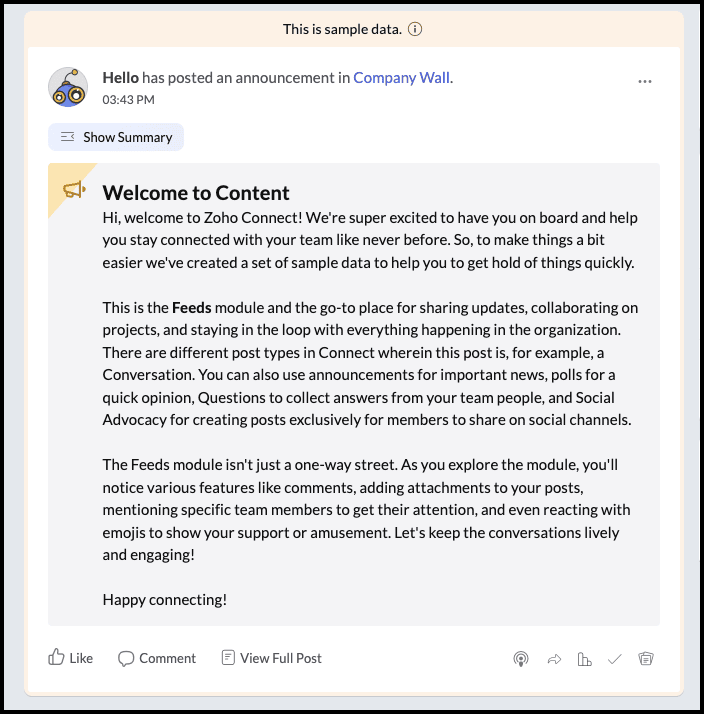
Task: Click the robot avatar of the poster
Action: coord(68,87)
